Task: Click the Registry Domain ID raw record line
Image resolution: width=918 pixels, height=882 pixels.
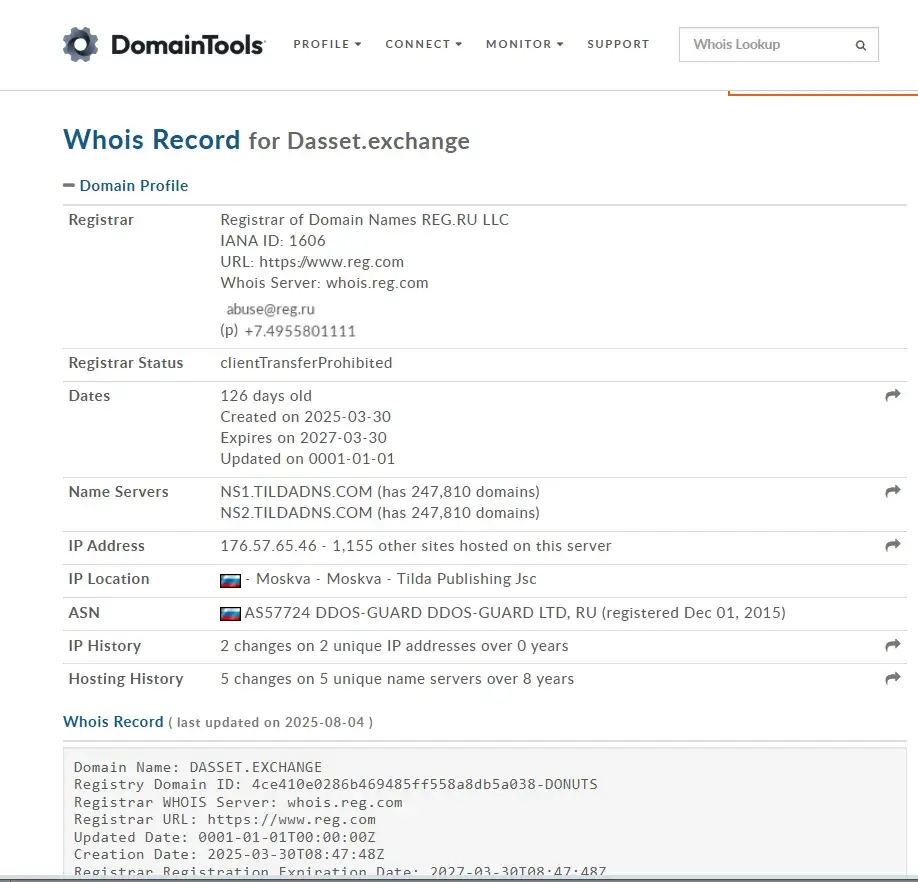Action: pos(335,784)
